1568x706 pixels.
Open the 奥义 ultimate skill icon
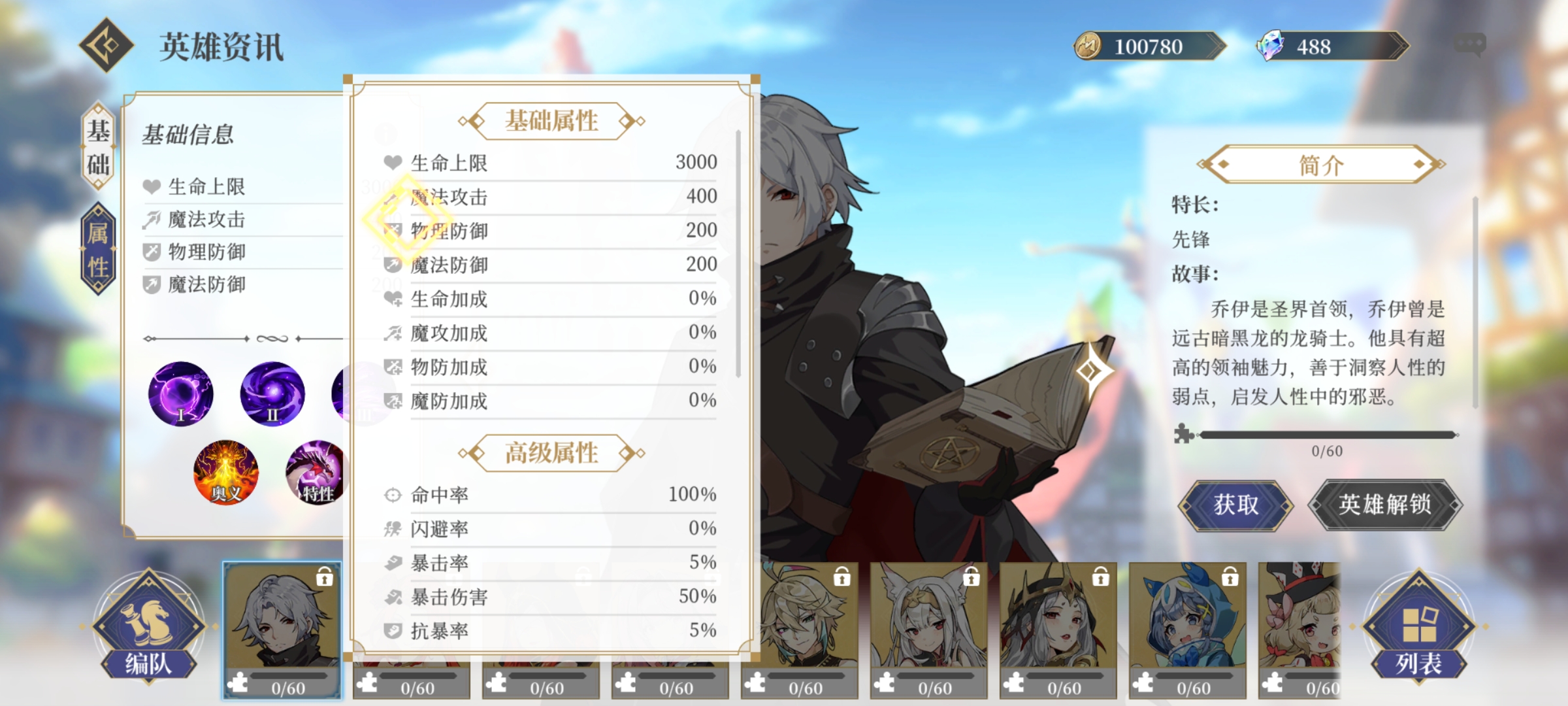click(226, 472)
